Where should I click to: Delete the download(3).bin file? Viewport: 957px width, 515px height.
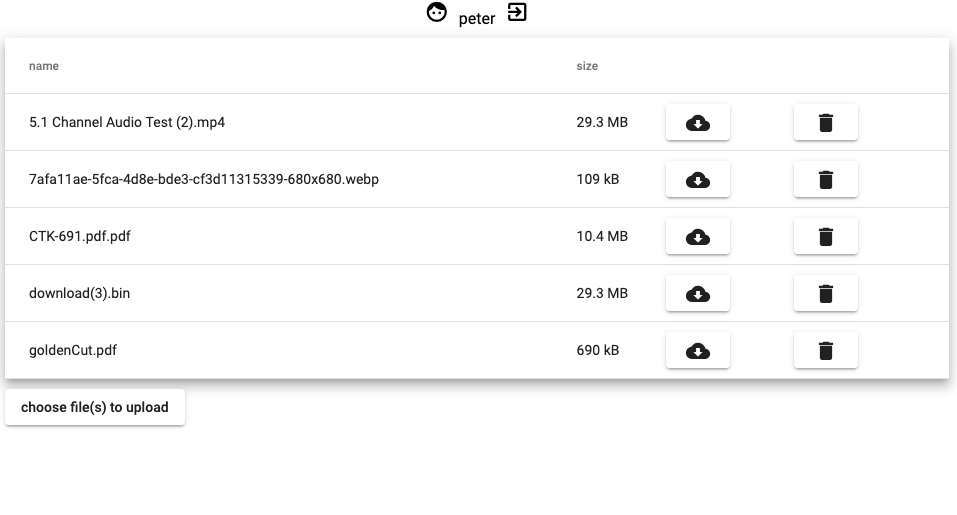pos(825,294)
